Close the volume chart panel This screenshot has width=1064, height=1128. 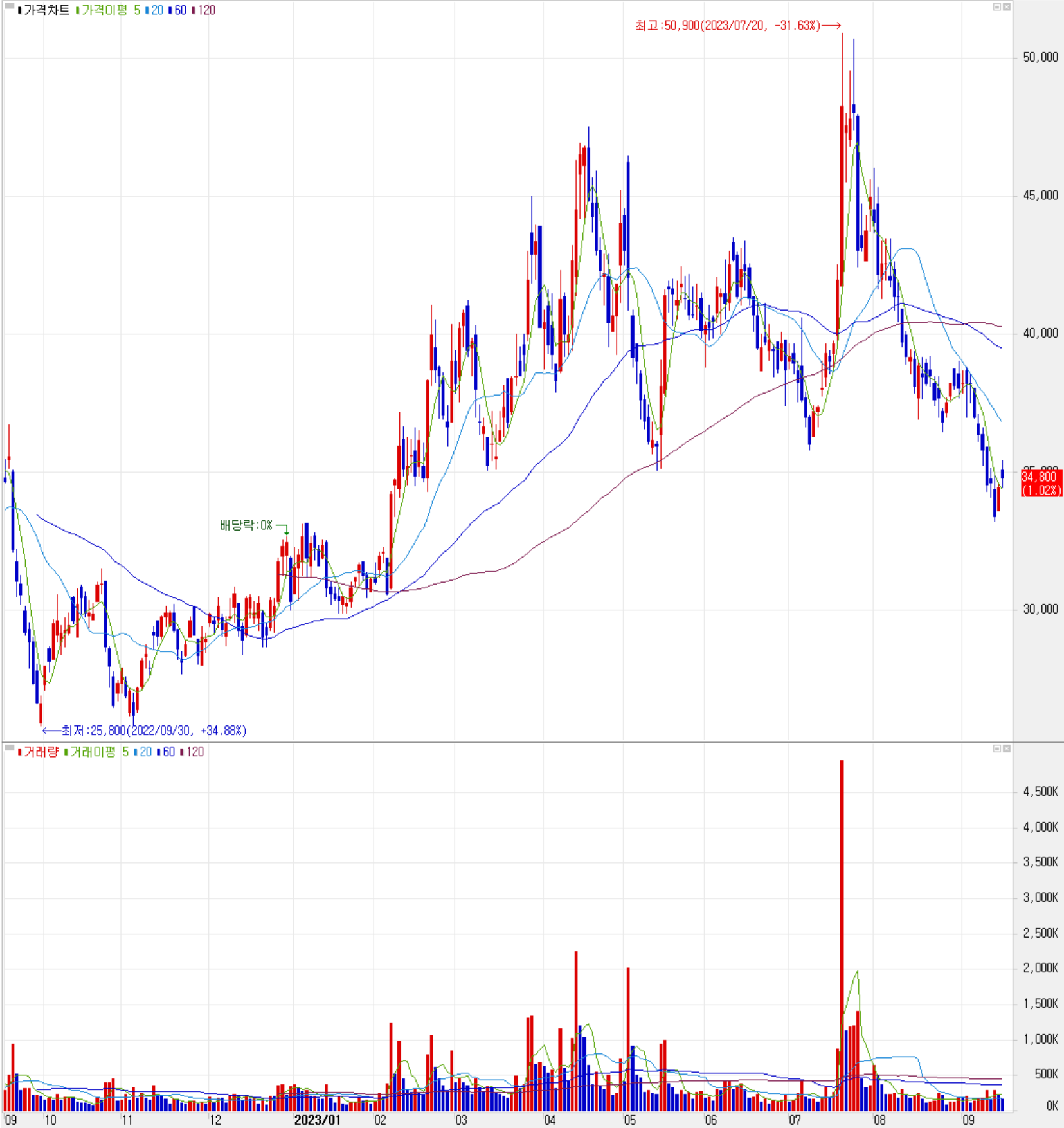(1007, 749)
